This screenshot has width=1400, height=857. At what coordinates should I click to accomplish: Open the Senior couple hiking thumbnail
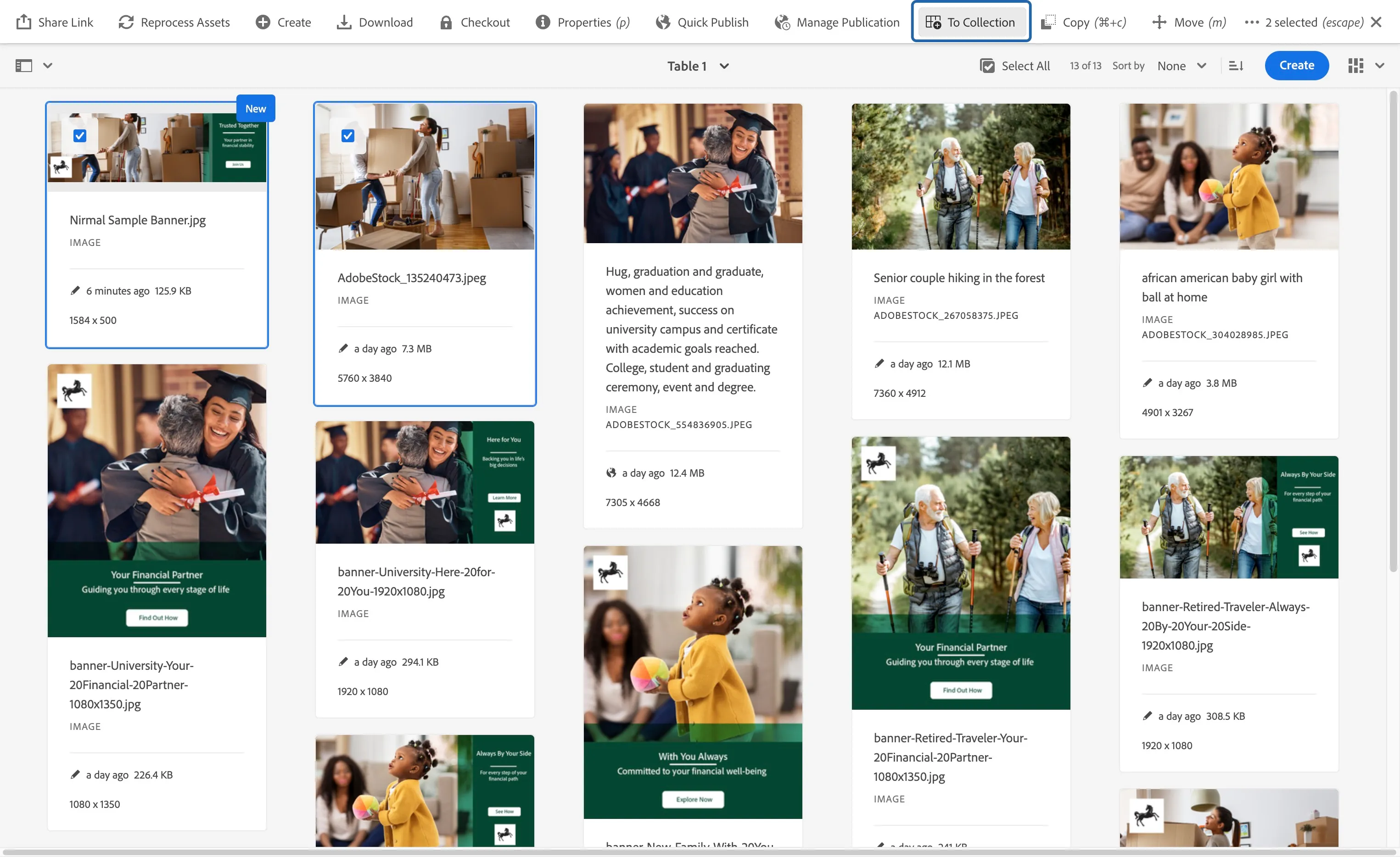(960, 176)
